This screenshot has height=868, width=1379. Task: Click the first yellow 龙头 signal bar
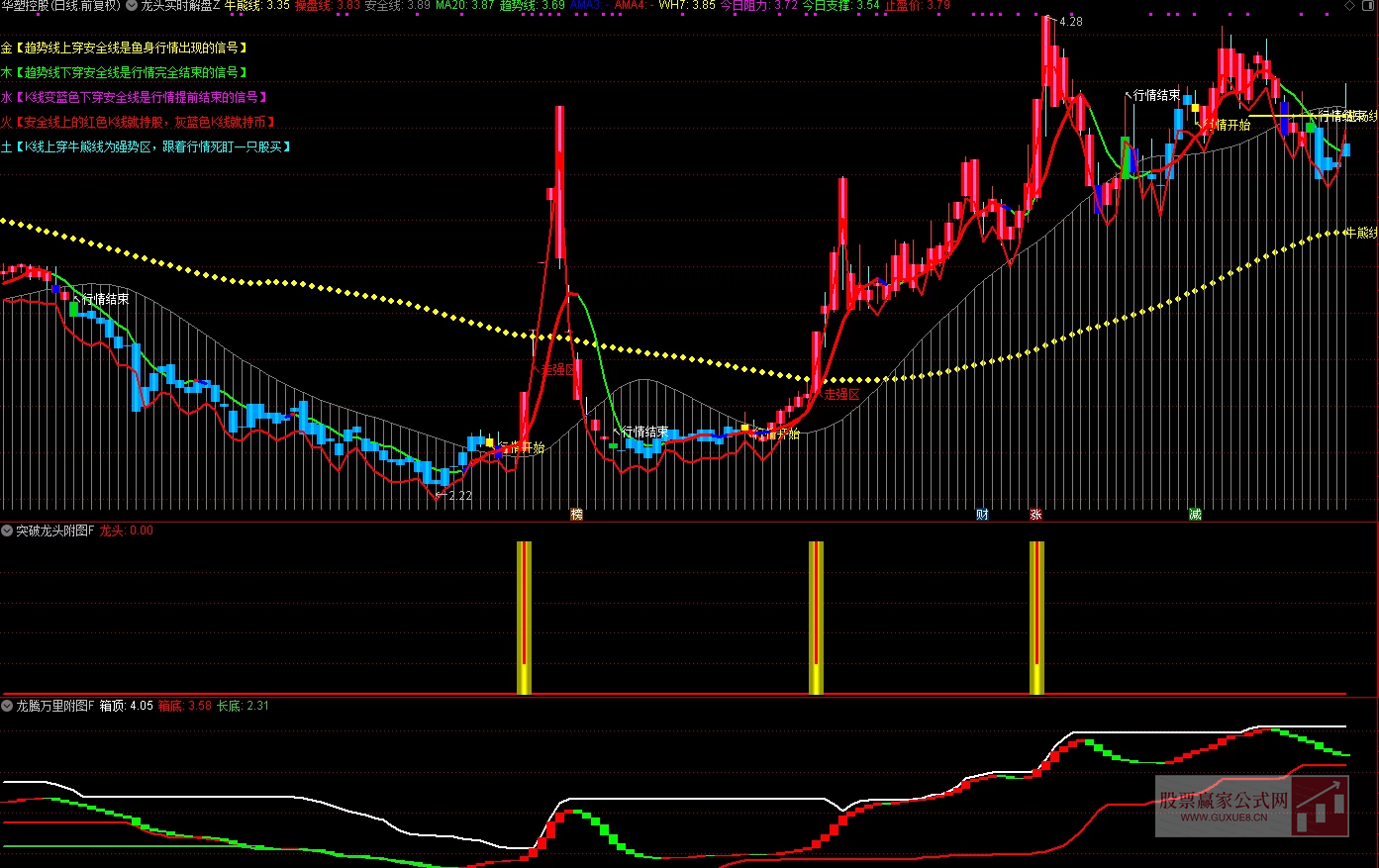click(x=524, y=617)
